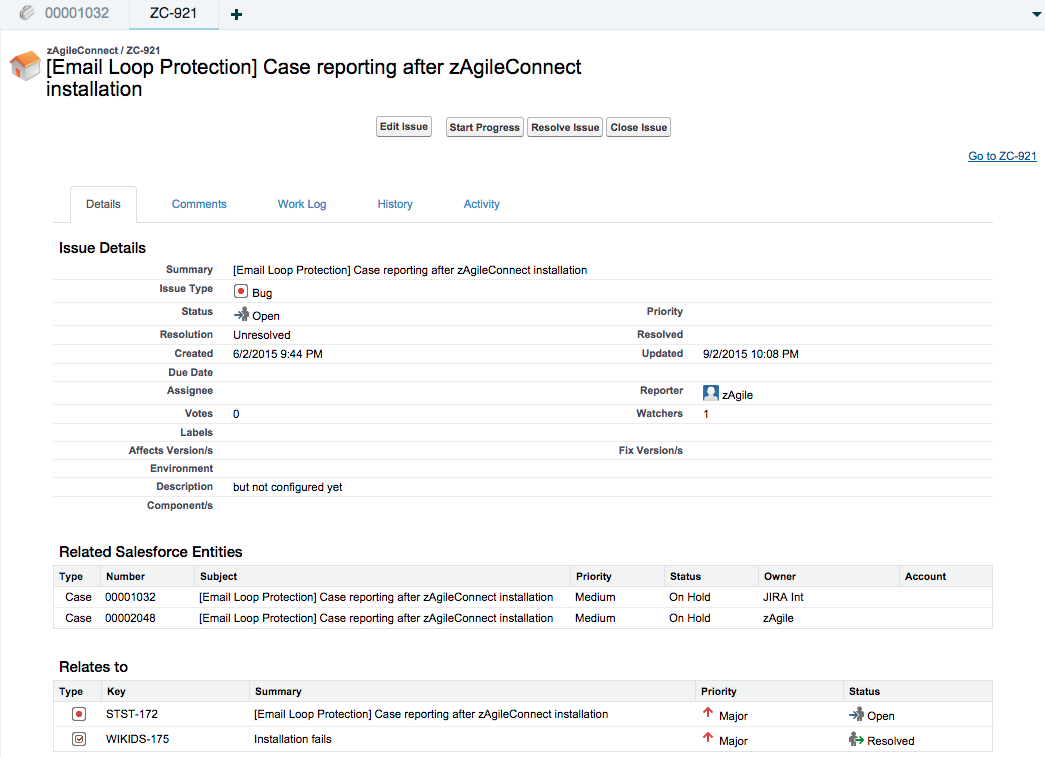Open the STST-172 issue link
The image size is (1045, 757).
[x=133, y=714]
